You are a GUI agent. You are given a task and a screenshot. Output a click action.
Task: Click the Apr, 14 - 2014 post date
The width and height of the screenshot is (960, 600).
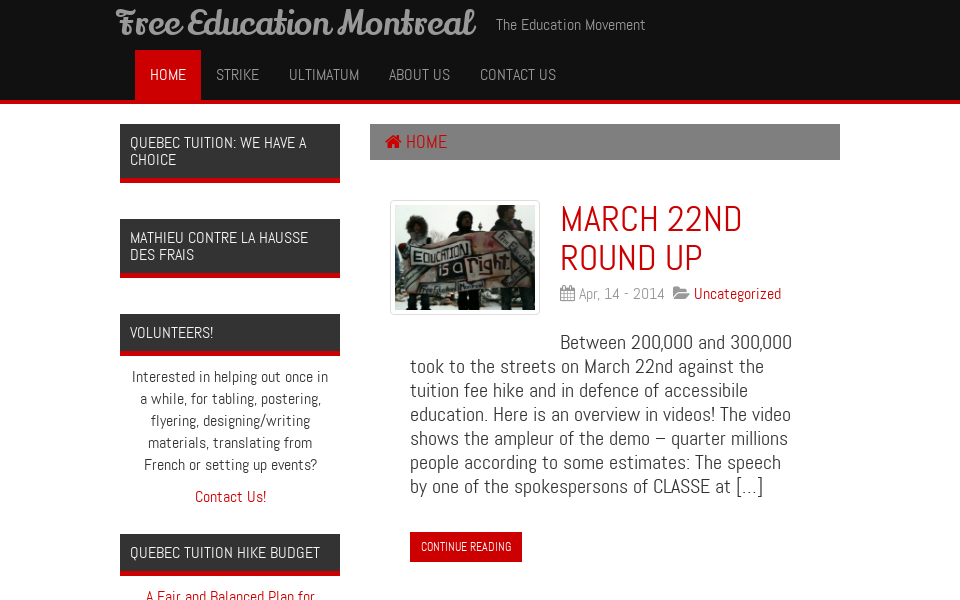click(x=622, y=293)
